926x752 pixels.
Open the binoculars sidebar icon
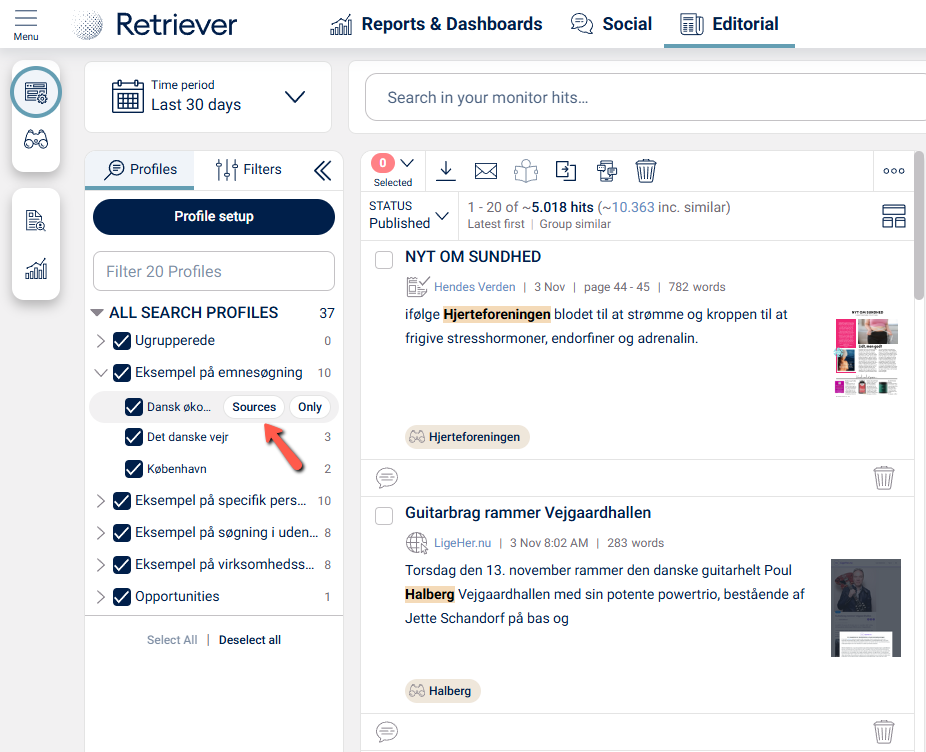(x=36, y=140)
